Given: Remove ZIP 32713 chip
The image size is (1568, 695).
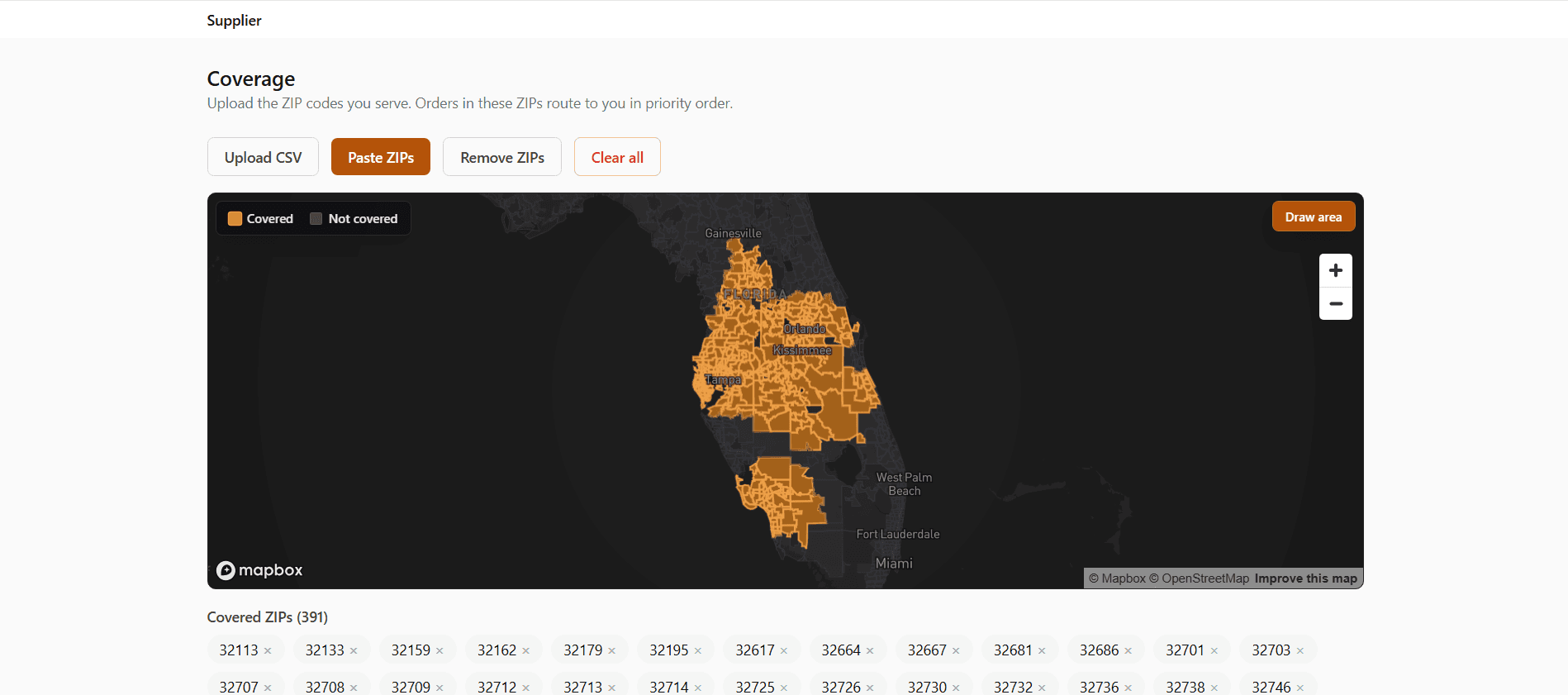Looking at the screenshot, I should point(612,688).
